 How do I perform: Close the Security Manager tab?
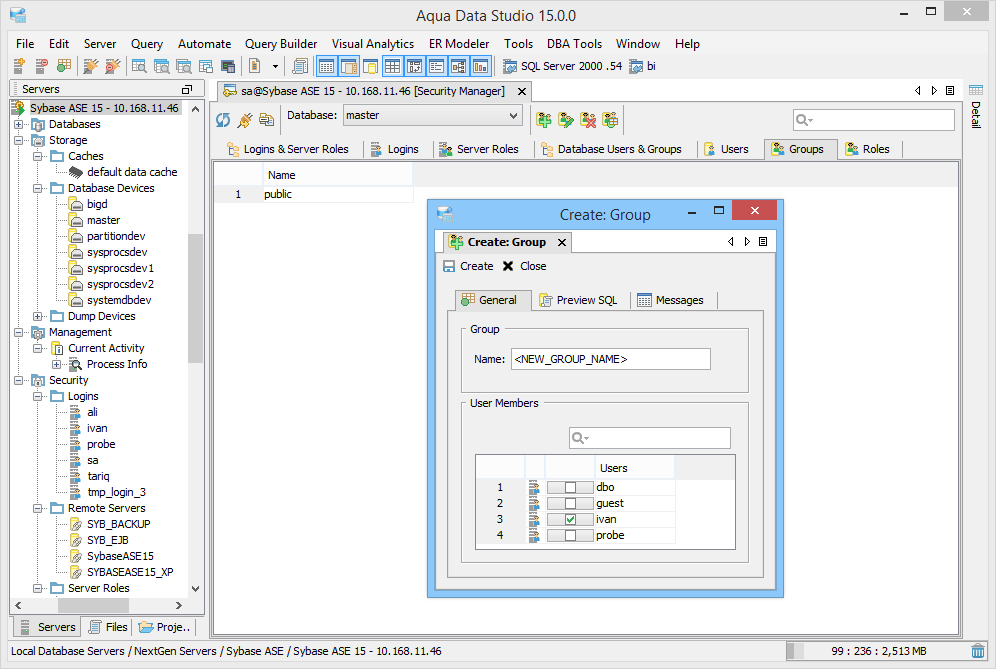click(522, 91)
